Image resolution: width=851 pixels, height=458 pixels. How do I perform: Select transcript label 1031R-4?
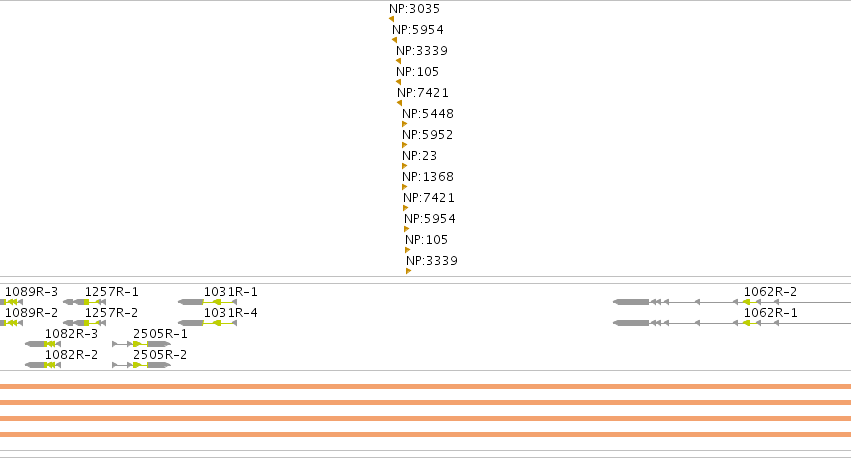point(231,313)
